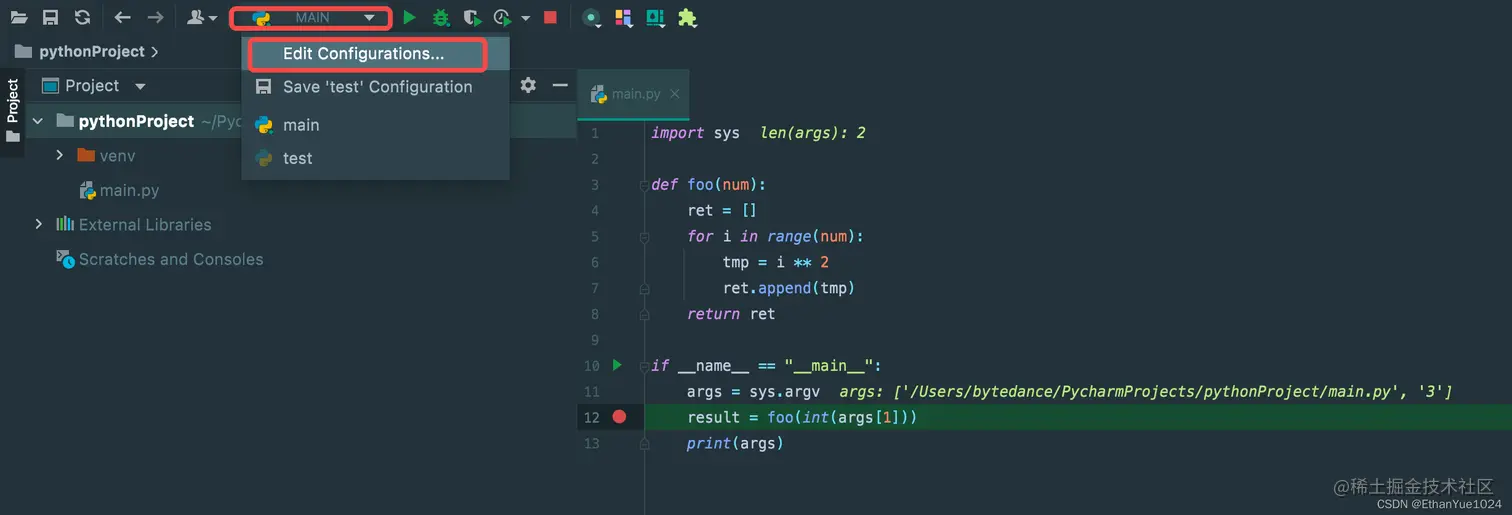This screenshot has width=1512, height=515.
Task: Click 'ret.append(tmp)' code line
Action: [789, 288]
